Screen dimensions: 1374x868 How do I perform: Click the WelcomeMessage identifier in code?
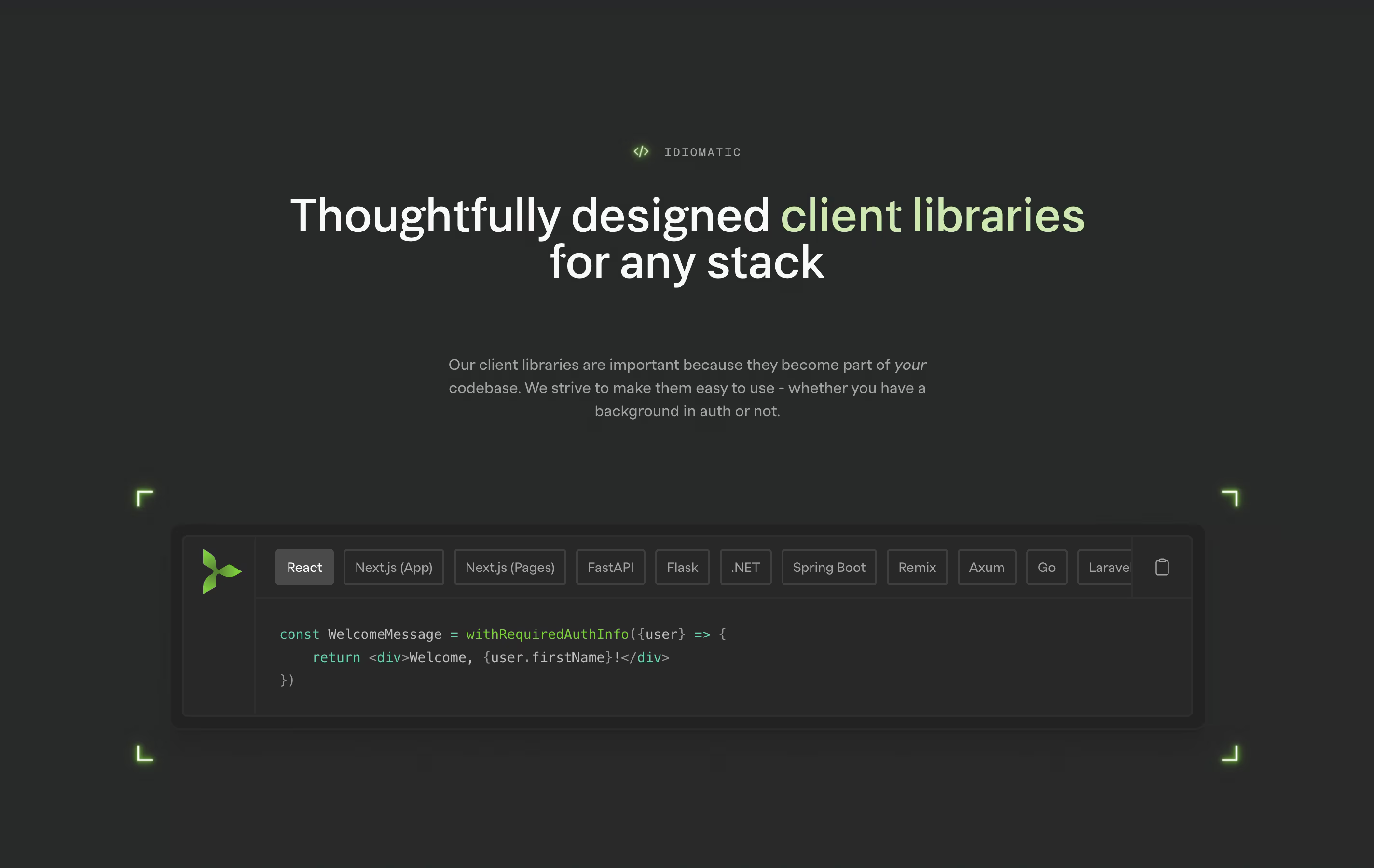click(384, 634)
